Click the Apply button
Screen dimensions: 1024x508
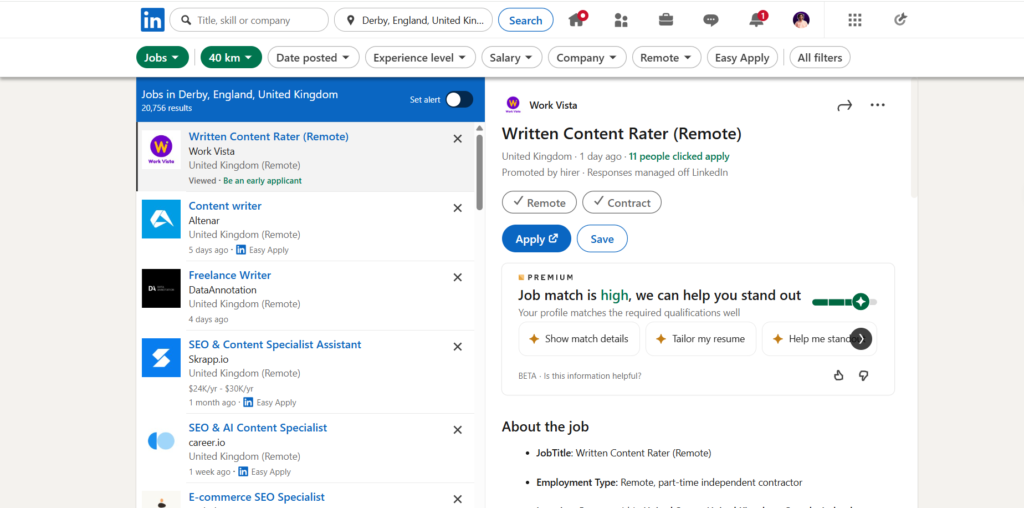coord(536,239)
